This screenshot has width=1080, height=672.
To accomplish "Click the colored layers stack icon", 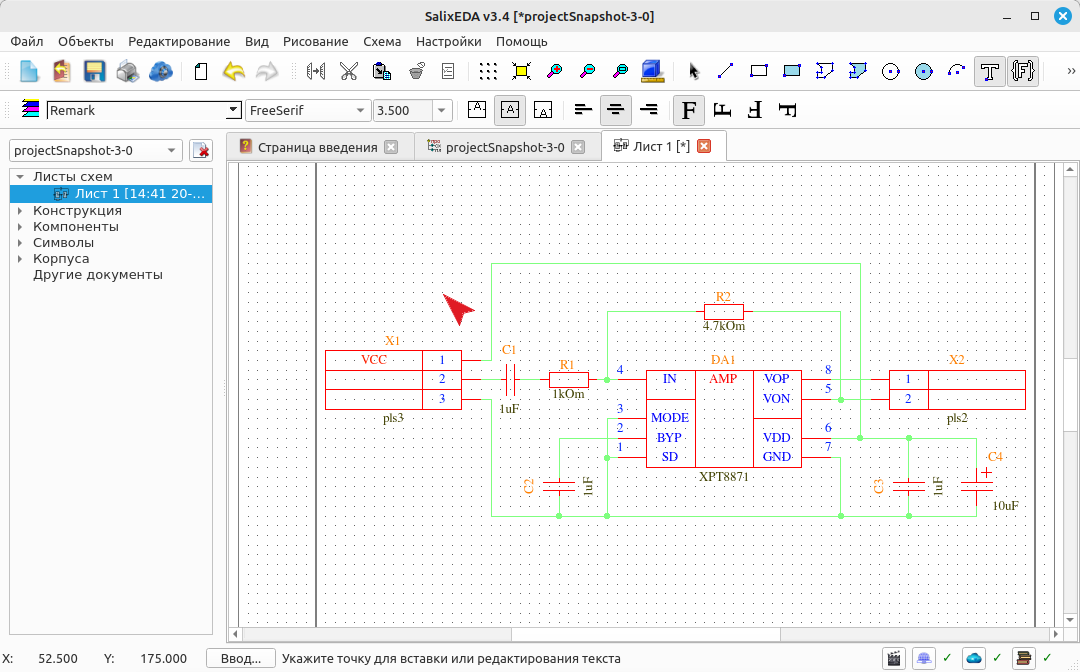I will click(x=30, y=109).
